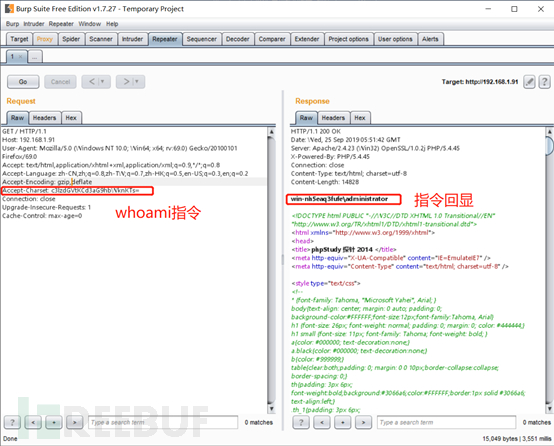Click the administrator whoami output in response
The width and height of the screenshot is (554, 446).
point(340,199)
